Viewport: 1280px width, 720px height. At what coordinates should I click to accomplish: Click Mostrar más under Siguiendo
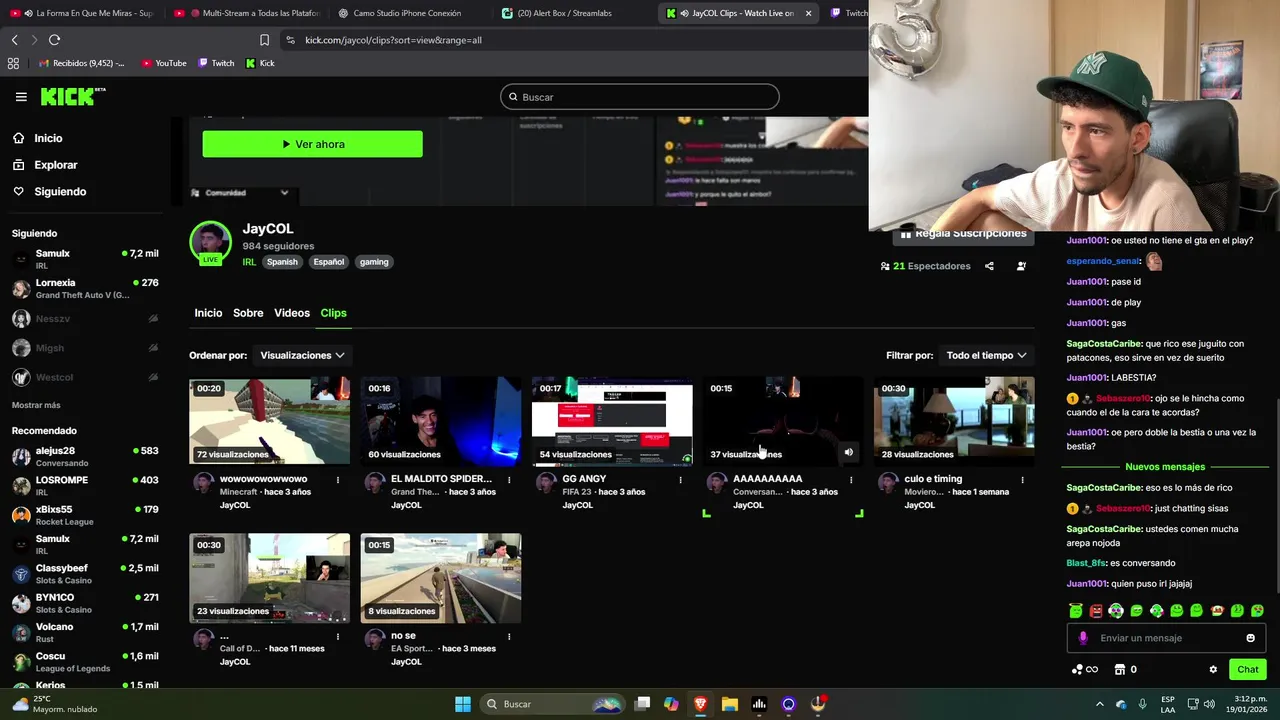36,405
